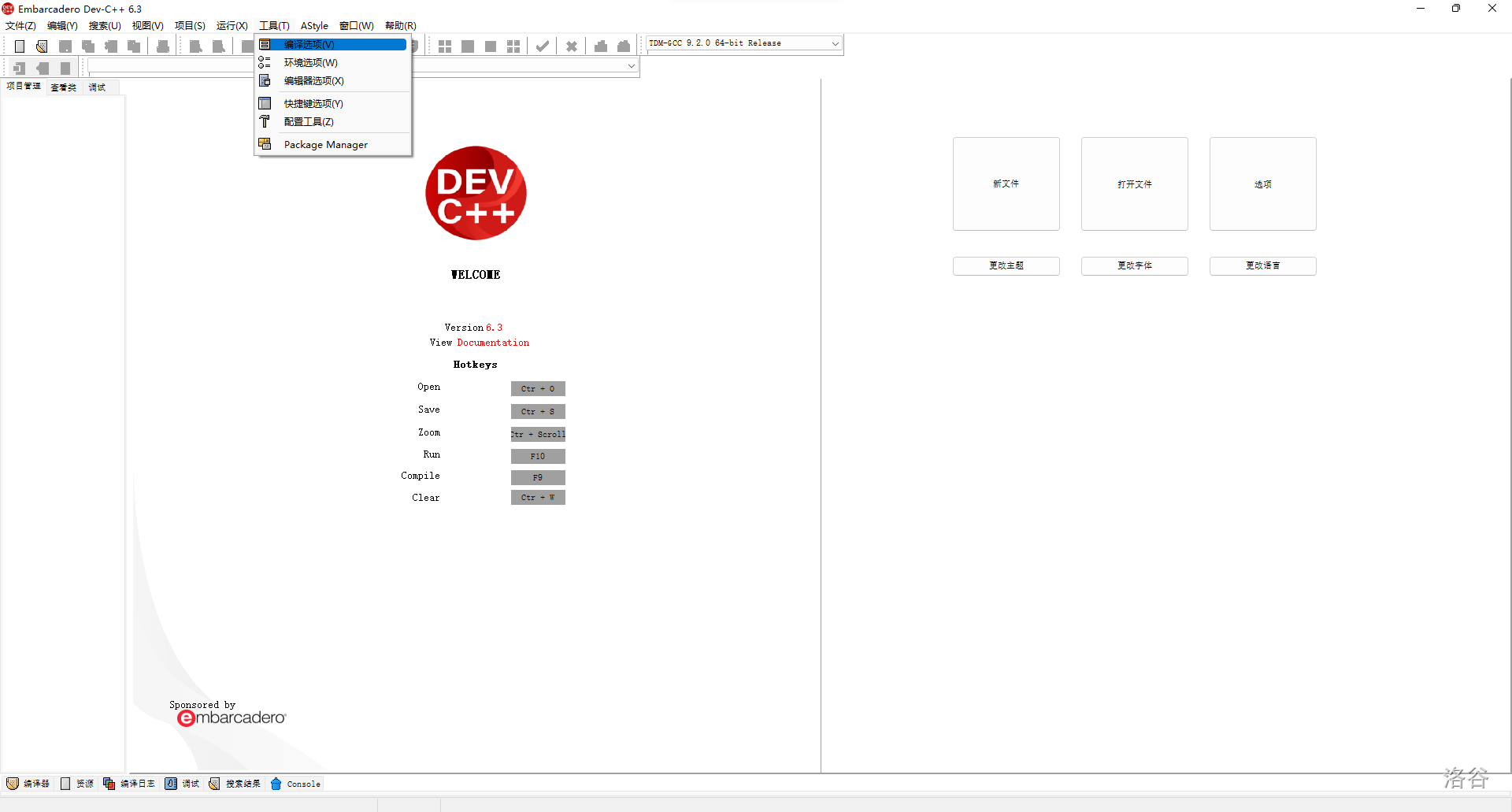Screen dimensions: 1512x812
Task: Click the 编辑器选项 menu entry icon
Action: pos(265,80)
